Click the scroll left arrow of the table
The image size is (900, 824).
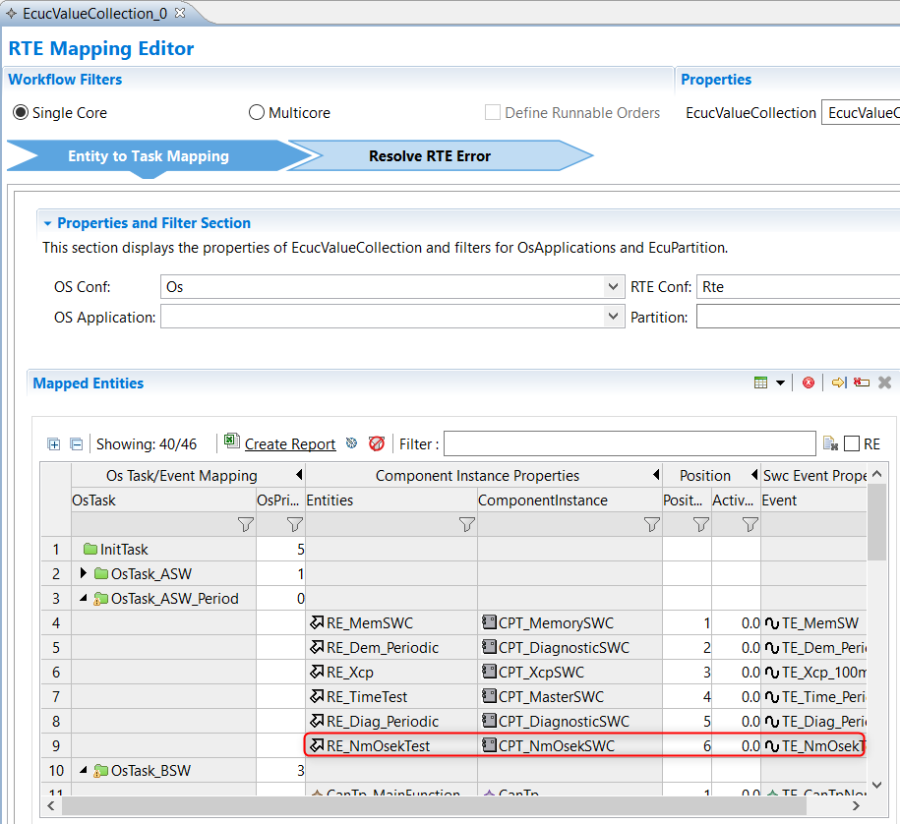click(x=51, y=806)
